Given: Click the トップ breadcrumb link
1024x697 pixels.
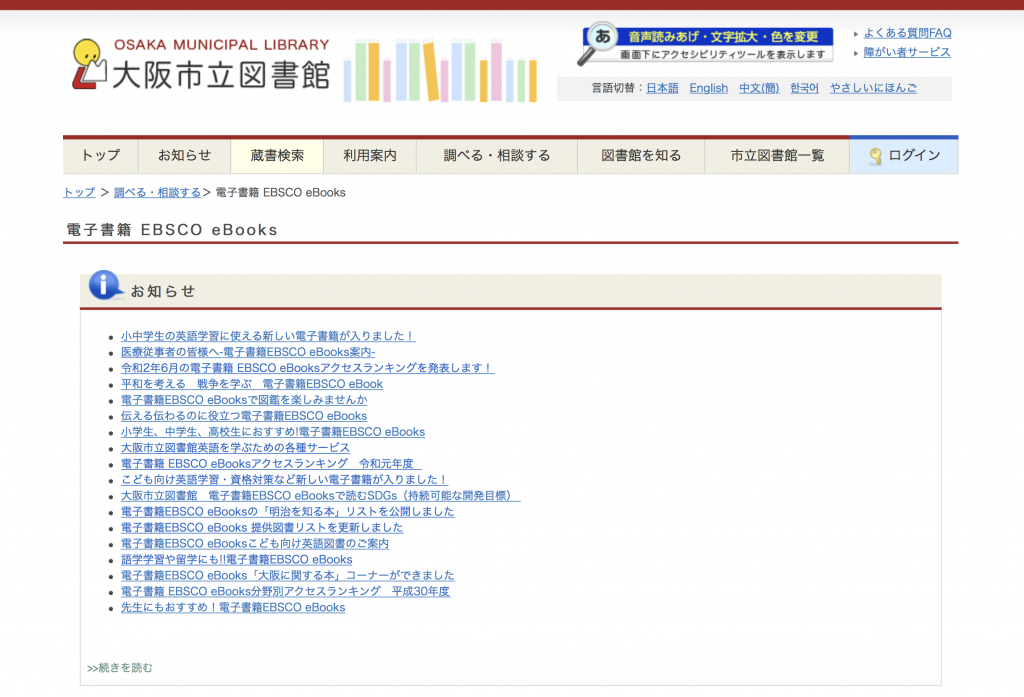Looking at the screenshot, I should click(x=79, y=193).
